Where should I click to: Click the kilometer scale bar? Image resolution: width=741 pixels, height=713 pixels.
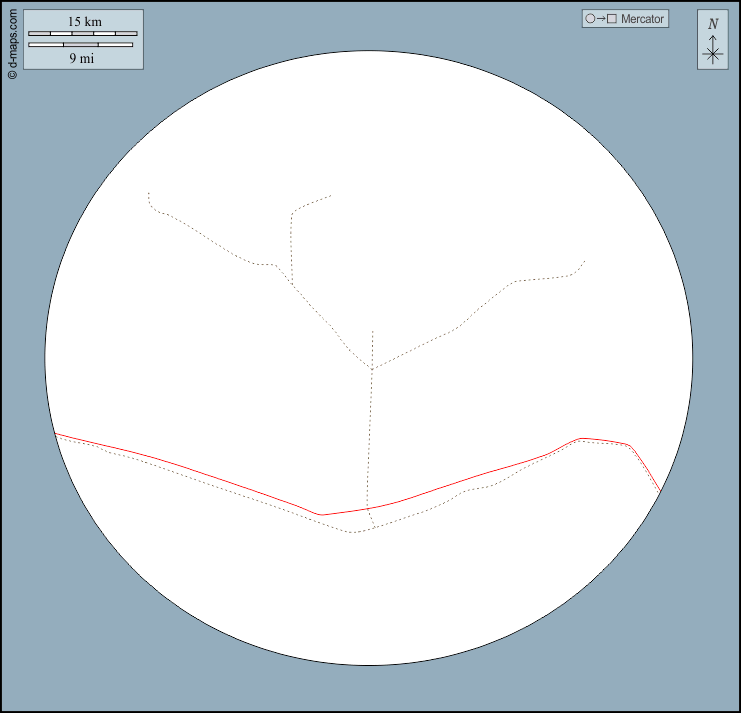82,34
